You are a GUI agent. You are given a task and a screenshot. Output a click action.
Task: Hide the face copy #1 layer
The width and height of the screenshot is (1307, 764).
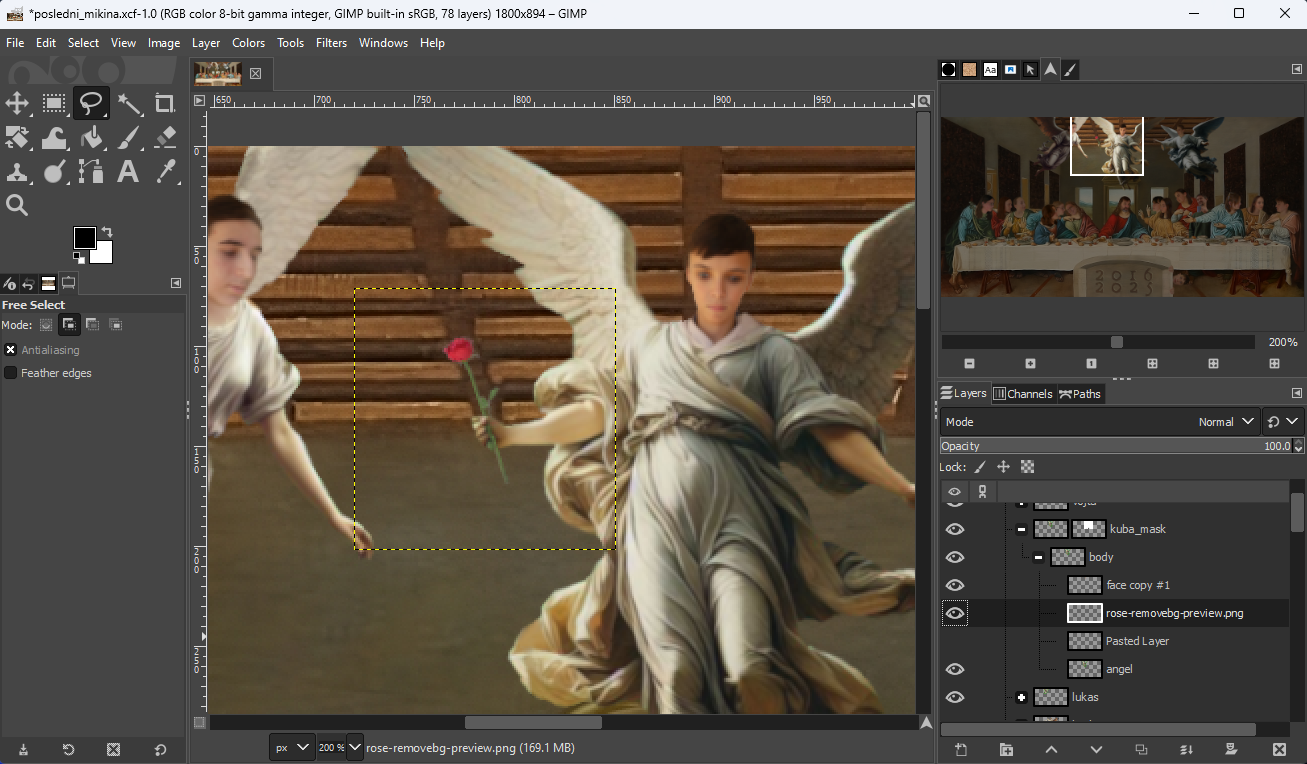pyautogui.click(x=955, y=585)
